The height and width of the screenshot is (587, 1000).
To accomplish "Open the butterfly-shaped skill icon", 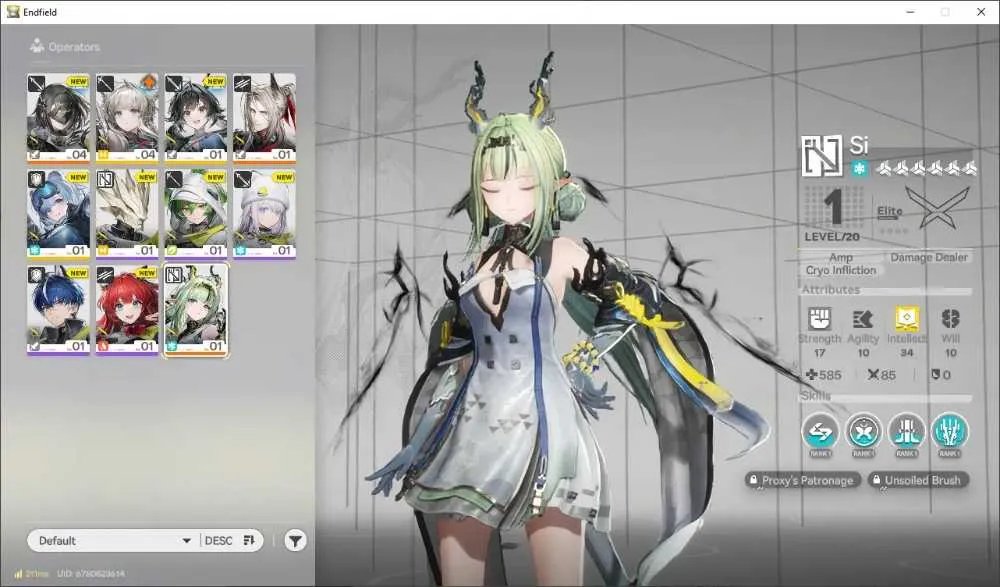I will click(864, 432).
